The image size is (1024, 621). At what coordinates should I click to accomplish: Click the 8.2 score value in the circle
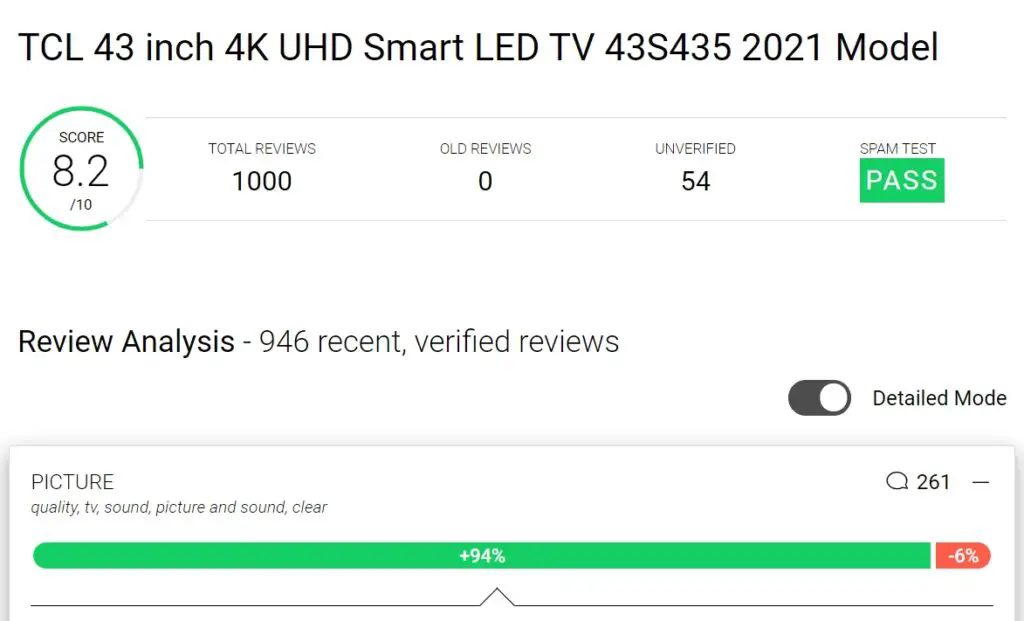coord(80,172)
